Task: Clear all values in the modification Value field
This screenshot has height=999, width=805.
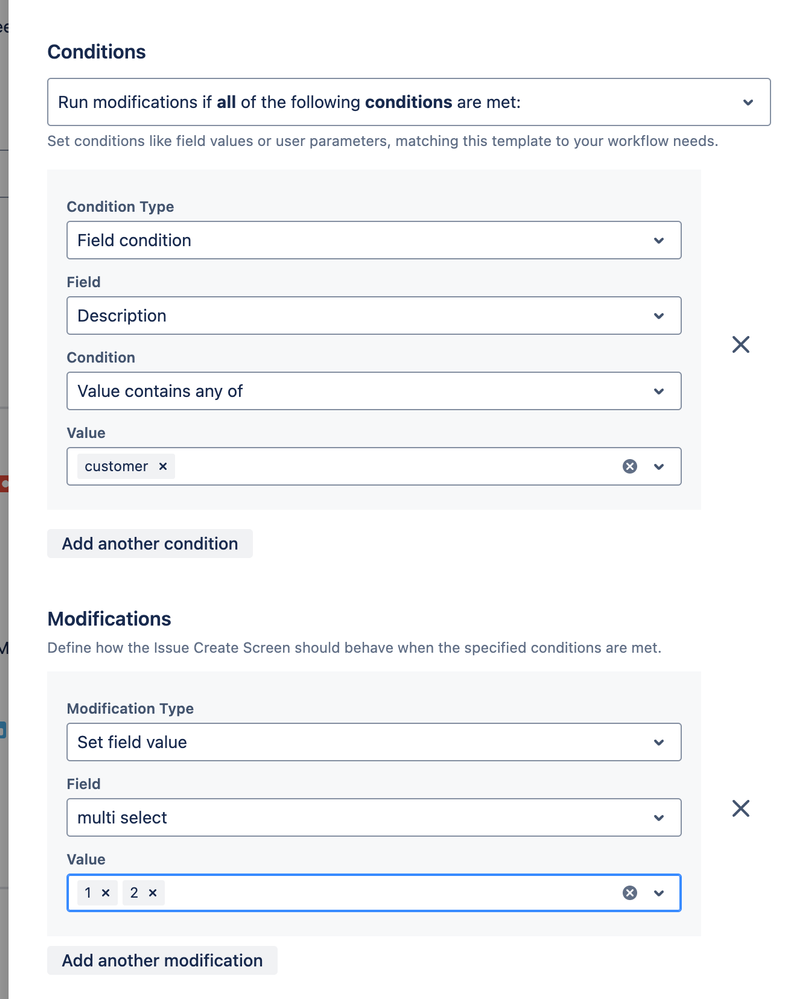Action: click(630, 893)
